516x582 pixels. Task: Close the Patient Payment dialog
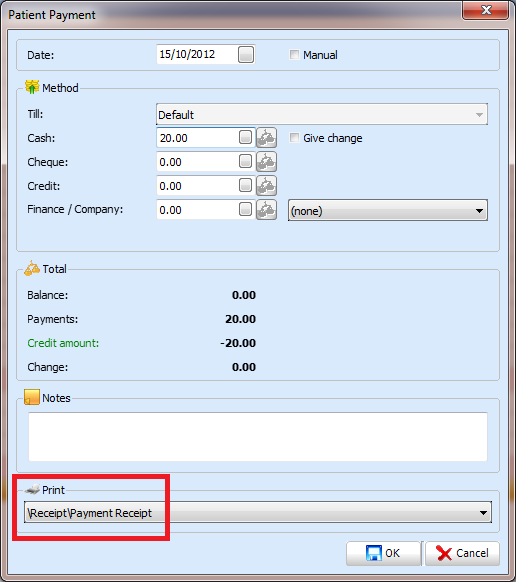click(x=486, y=10)
